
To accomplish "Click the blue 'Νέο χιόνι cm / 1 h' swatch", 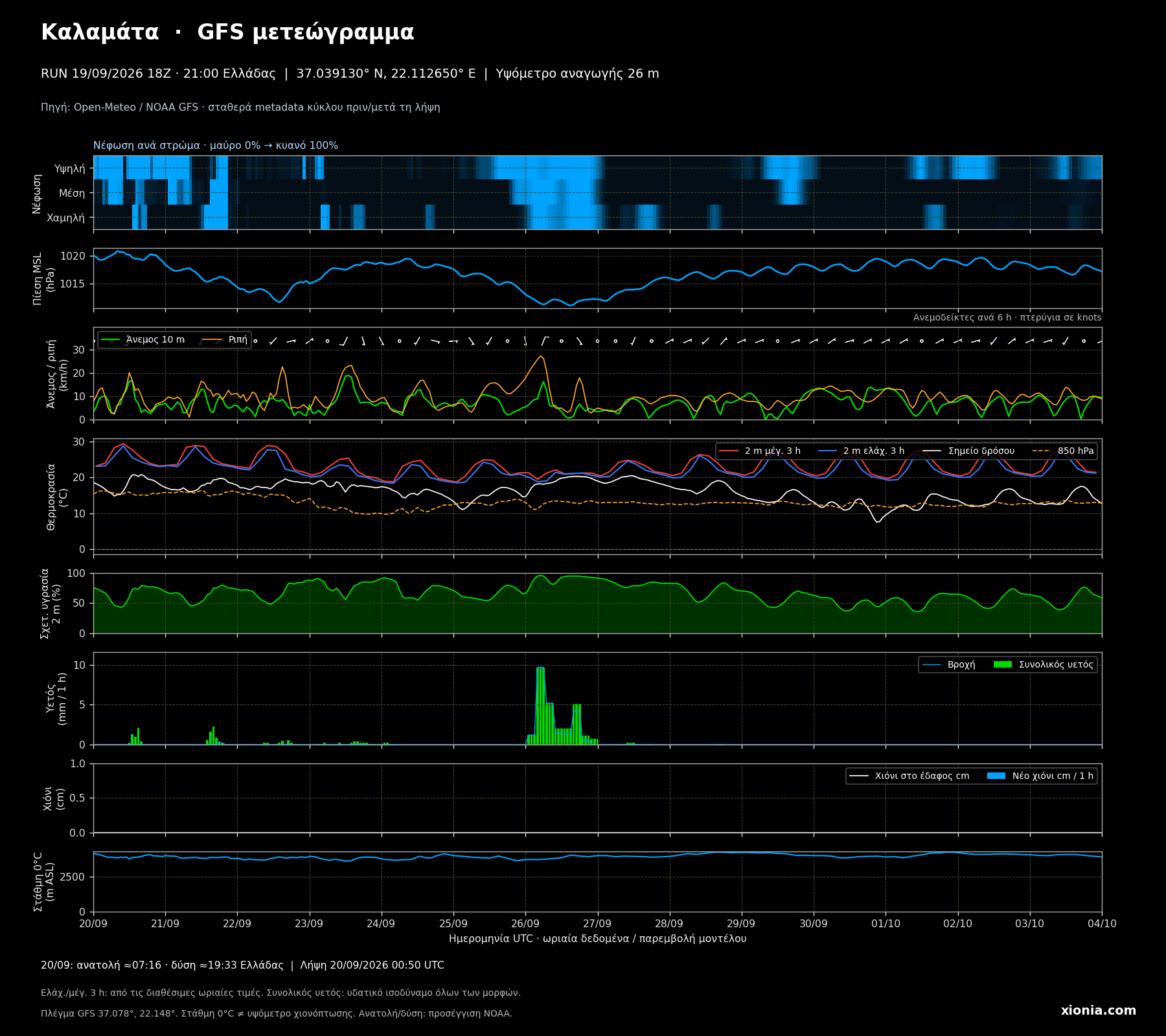I will point(996,776).
